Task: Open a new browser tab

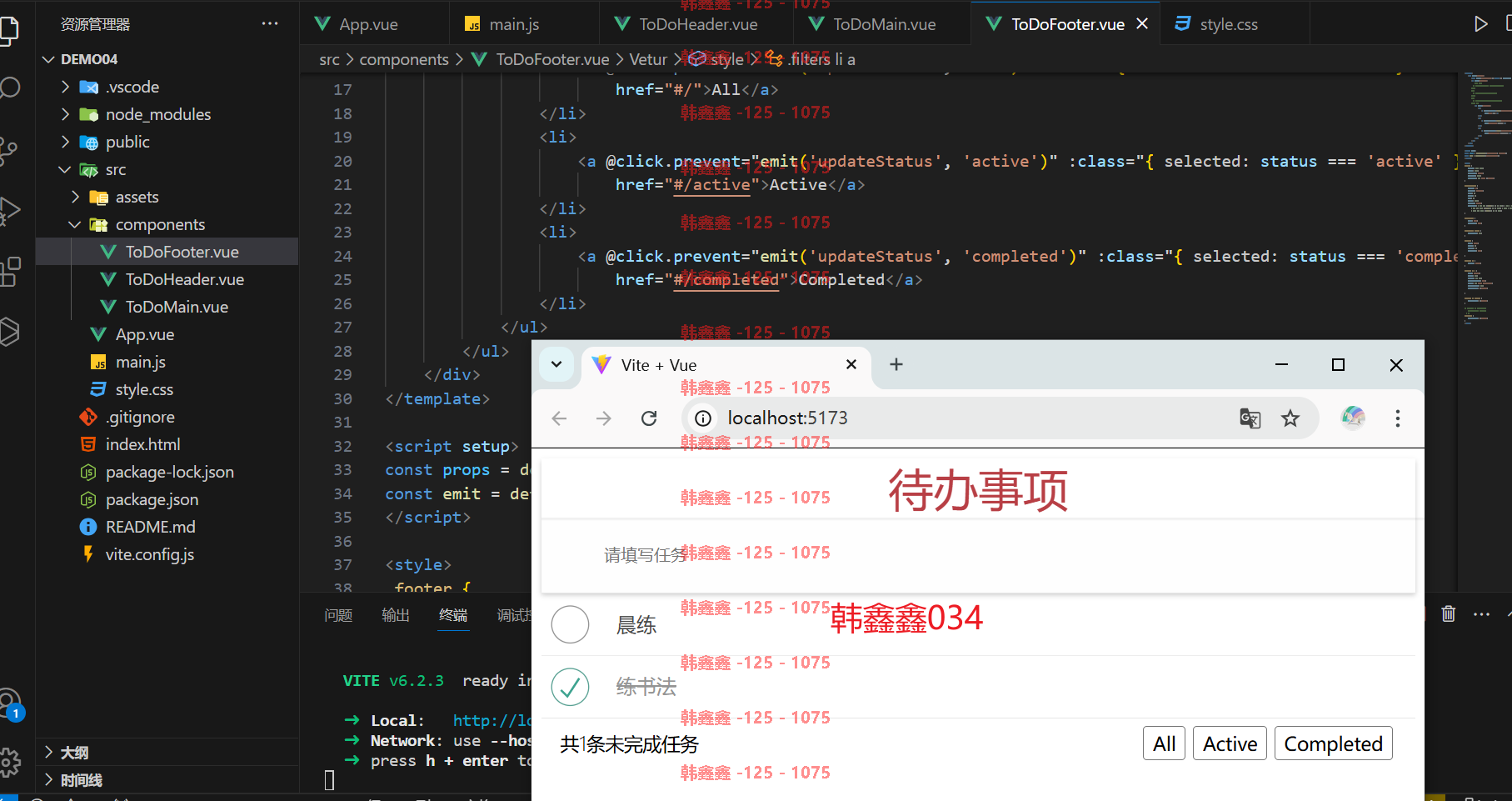Action: 896,364
